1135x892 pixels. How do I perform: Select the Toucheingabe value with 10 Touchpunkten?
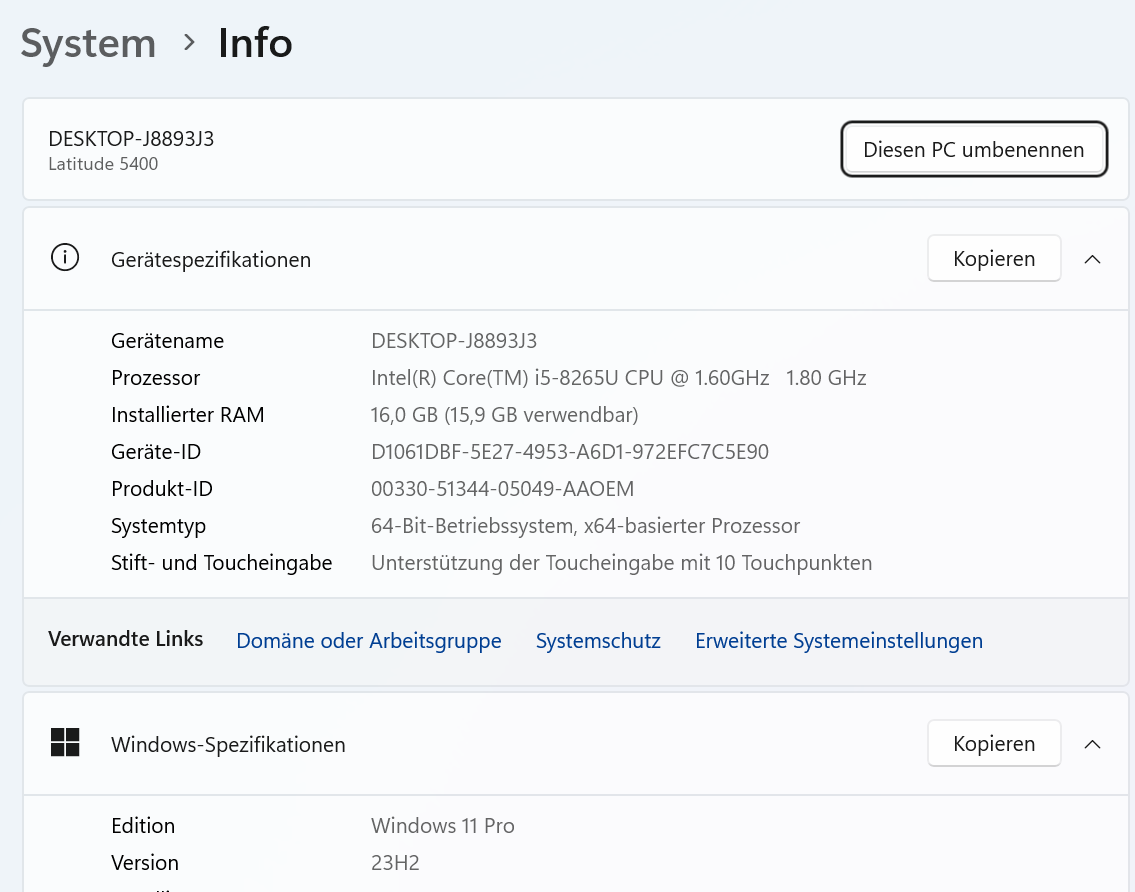click(x=621, y=563)
